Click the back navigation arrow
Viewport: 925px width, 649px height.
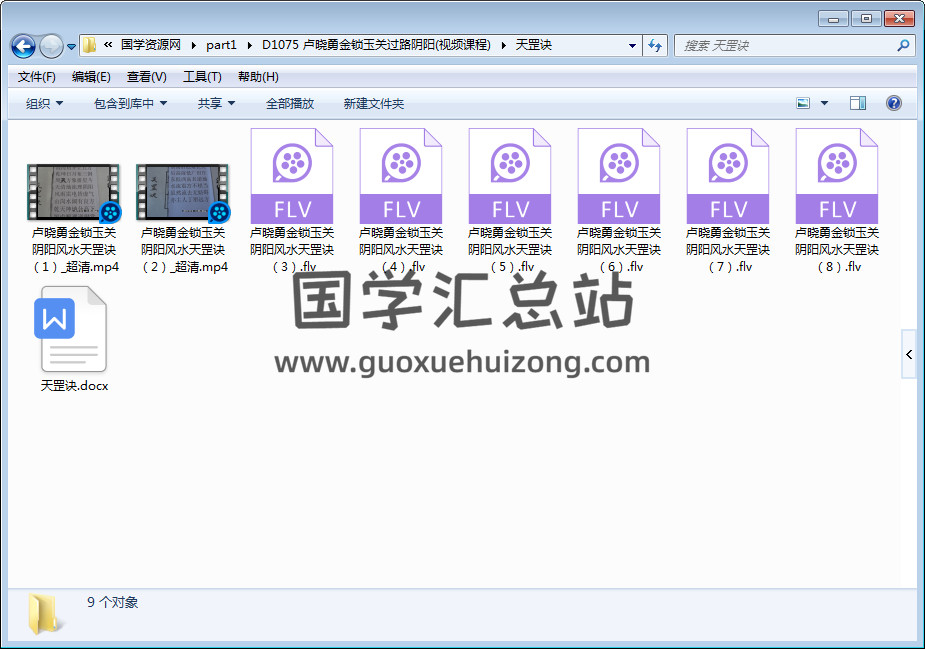pyautogui.click(x=23, y=46)
